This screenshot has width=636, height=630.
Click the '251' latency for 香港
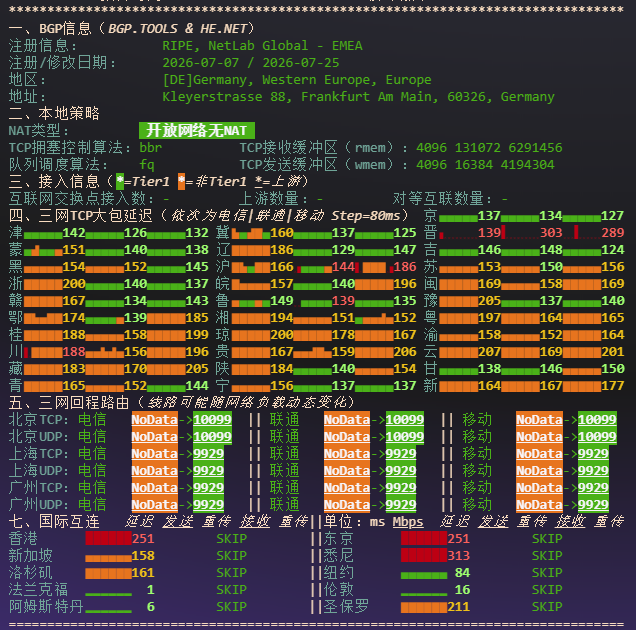pyautogui.click(x=143, y=539)
